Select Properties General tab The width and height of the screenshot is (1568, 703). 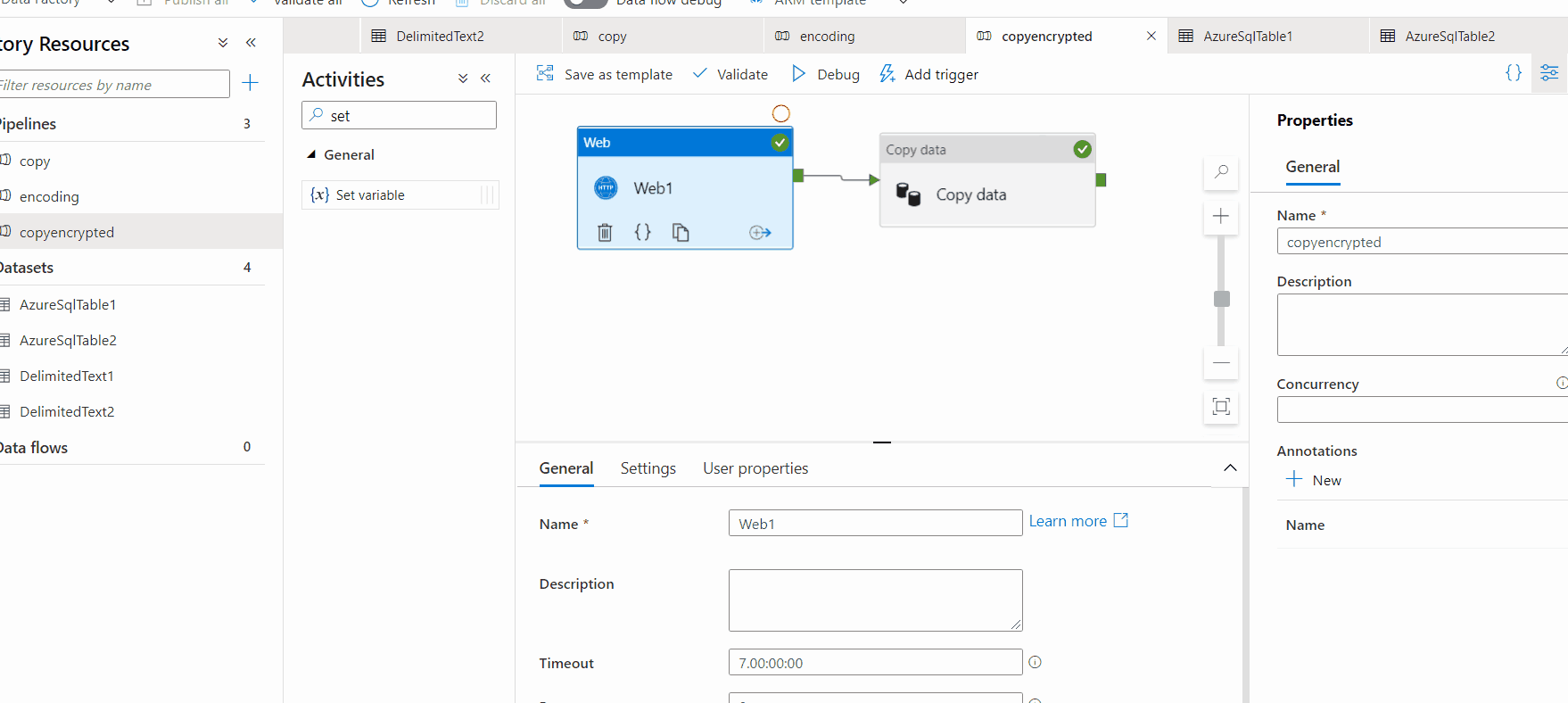click(1312, 167)
